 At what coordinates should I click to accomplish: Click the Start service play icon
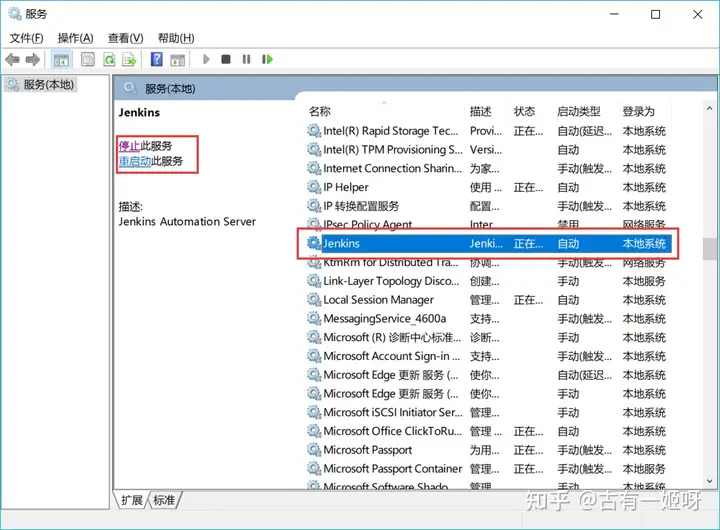pyautogui.click(x=206, y=59)
